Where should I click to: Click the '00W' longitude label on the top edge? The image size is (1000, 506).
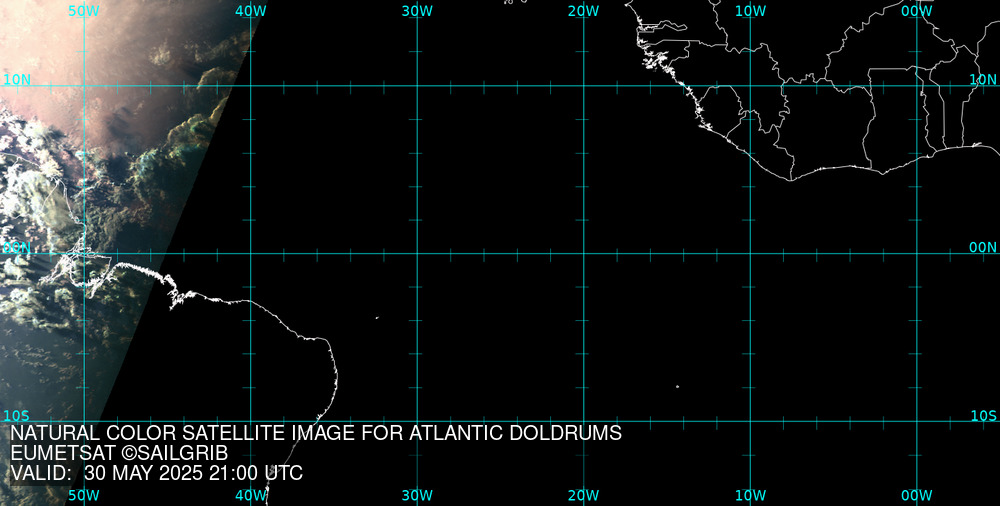[x=917, y=11]
